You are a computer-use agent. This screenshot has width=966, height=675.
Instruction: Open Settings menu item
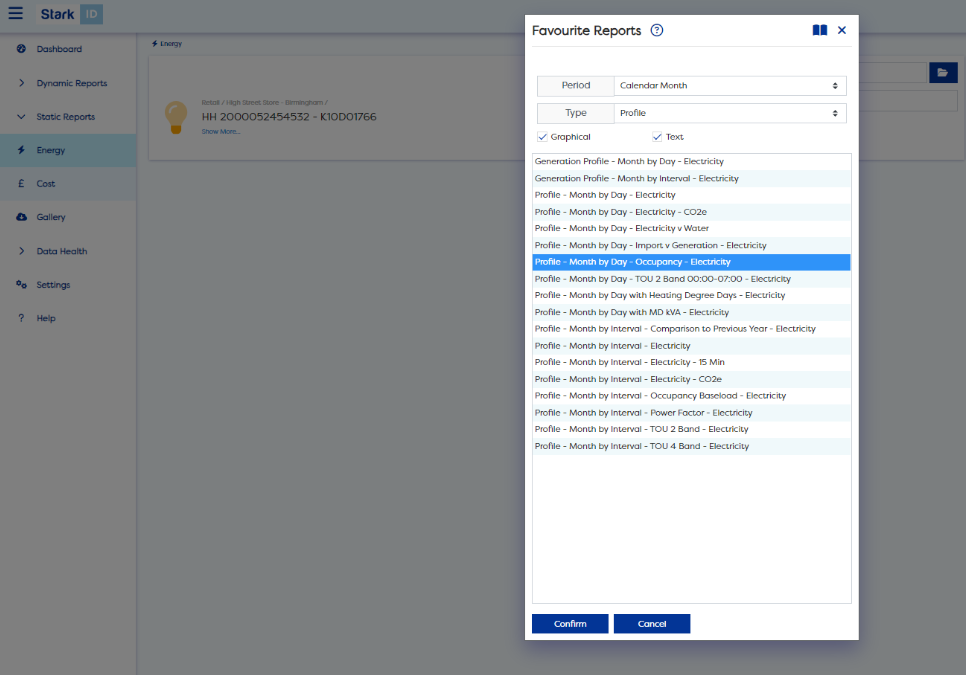click(53, 285)
